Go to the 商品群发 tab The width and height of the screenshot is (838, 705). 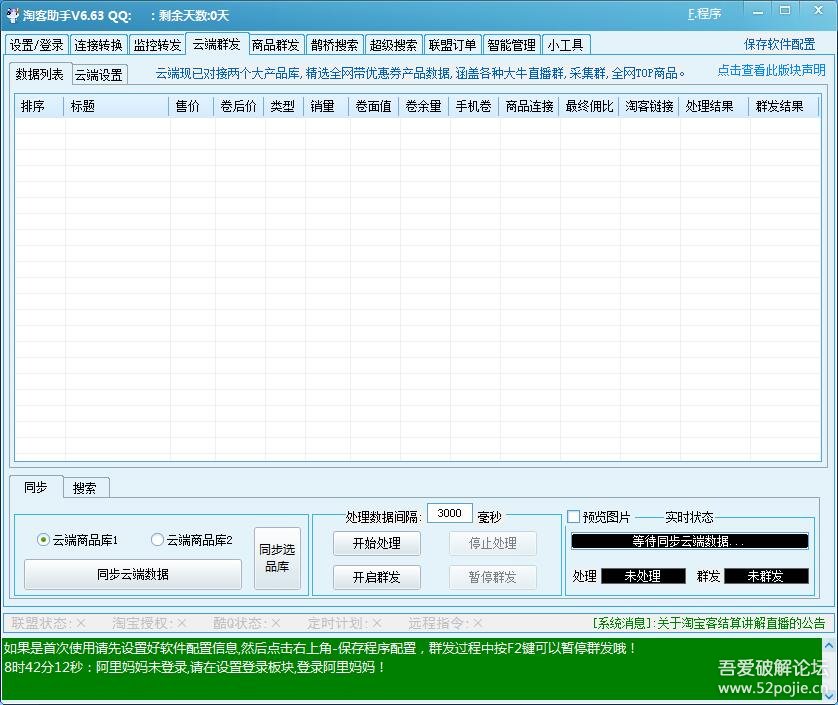[x=276, y=45]
